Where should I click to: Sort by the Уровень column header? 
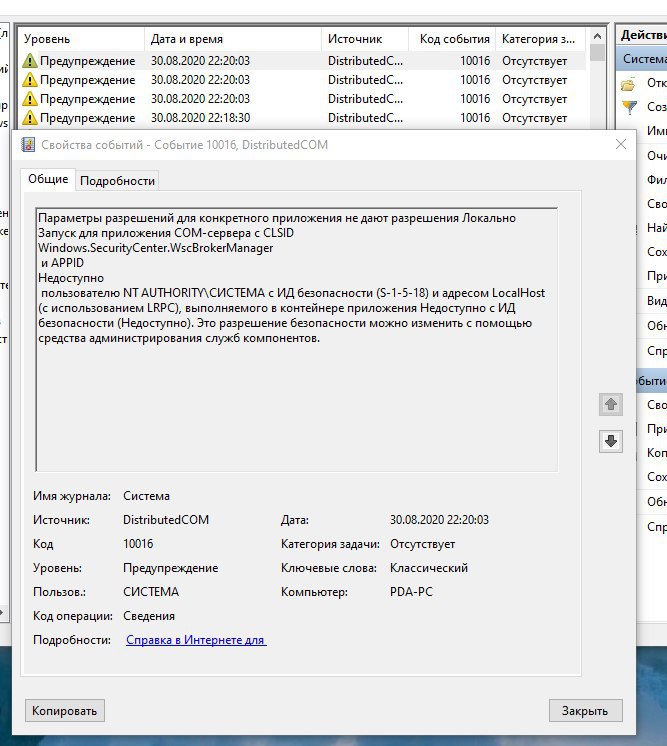click(81, 39)
